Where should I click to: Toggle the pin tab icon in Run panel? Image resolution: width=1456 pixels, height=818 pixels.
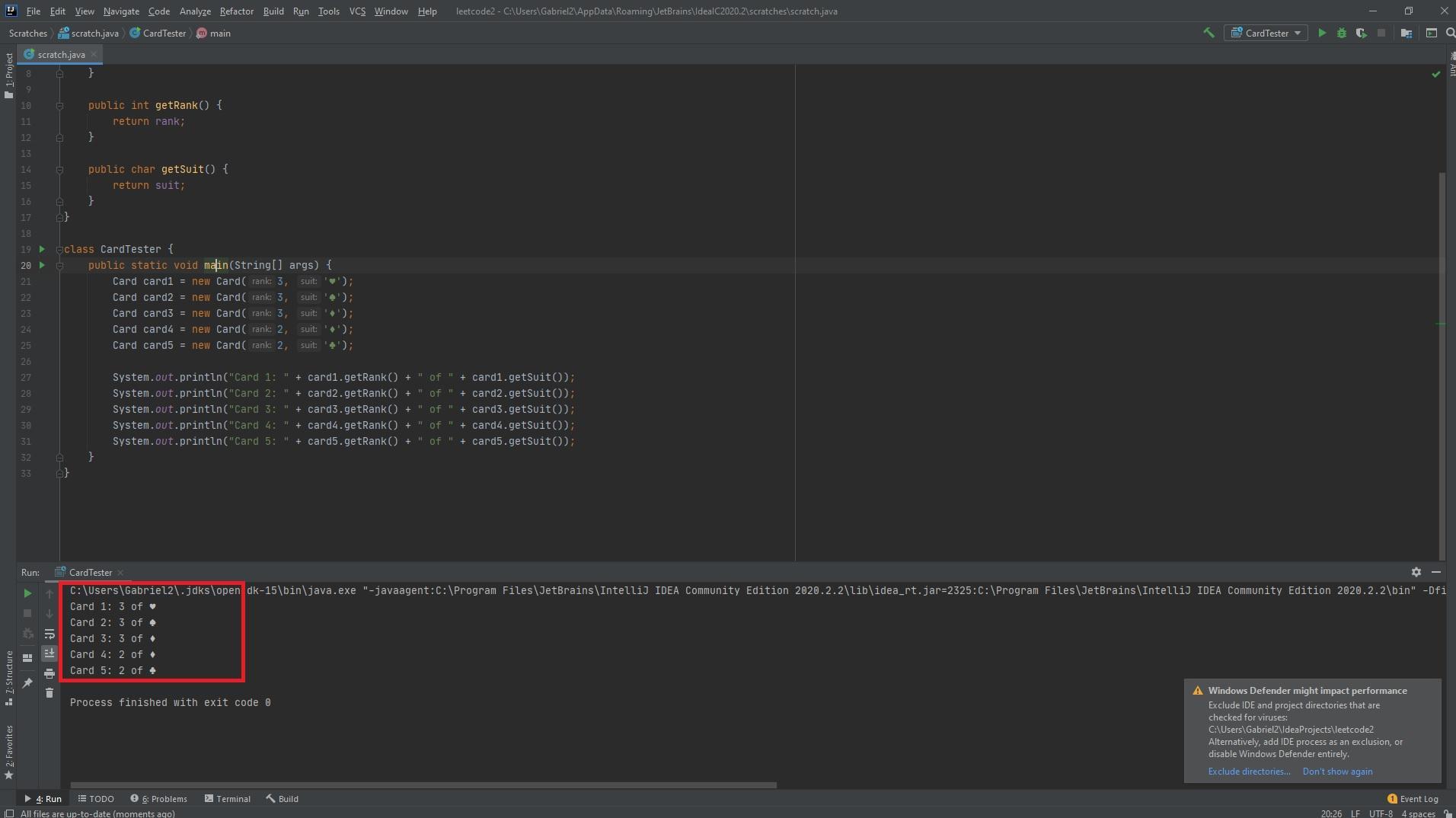27,683
